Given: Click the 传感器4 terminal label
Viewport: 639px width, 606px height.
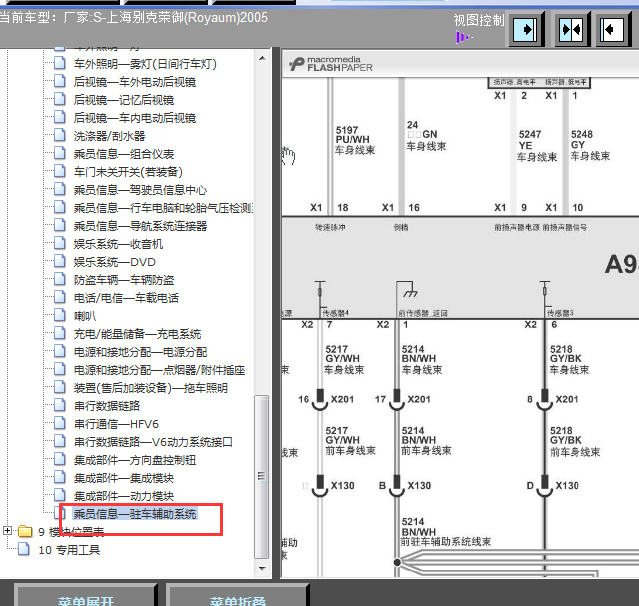Looking at the screenshot, I should pyautogui.click(x=335, y=313).
